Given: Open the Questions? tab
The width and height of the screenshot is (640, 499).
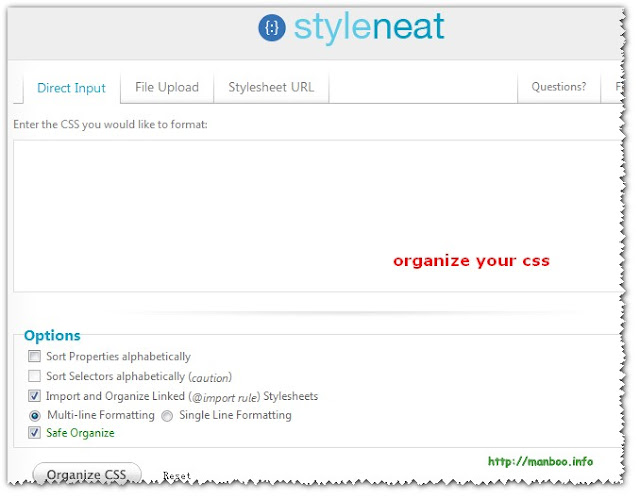Looking at the screenshot, I should [x=558, y=87].
